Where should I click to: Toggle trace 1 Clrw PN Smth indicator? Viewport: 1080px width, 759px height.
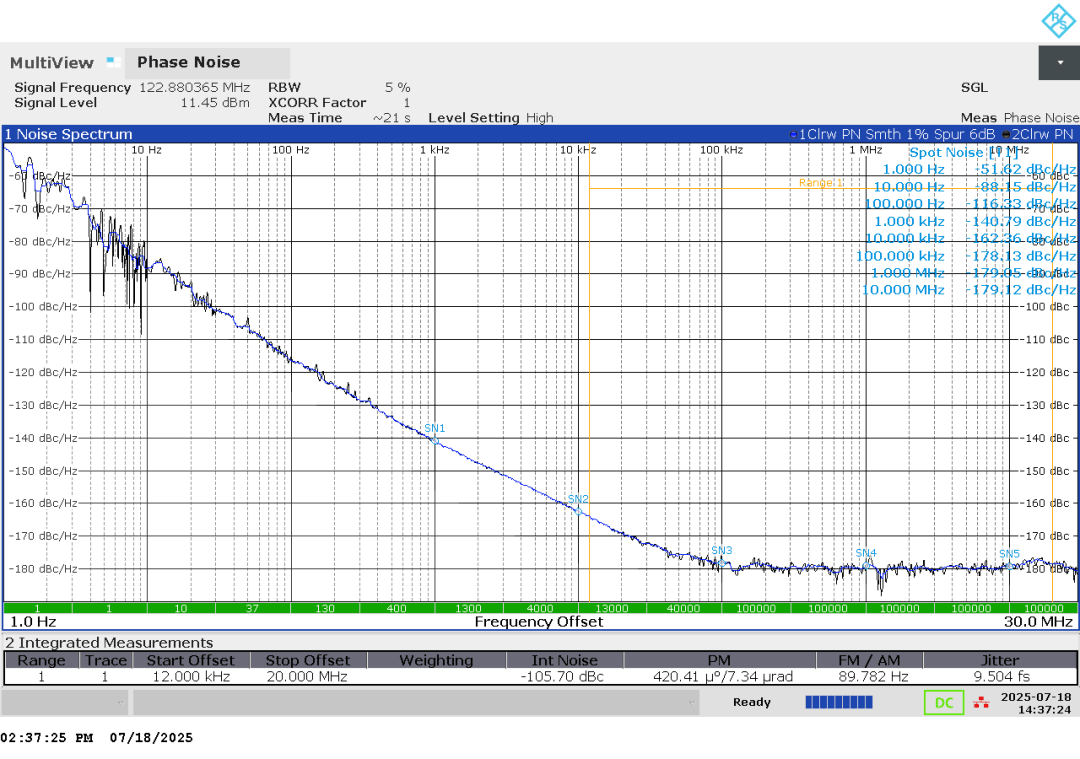(892, 134)
